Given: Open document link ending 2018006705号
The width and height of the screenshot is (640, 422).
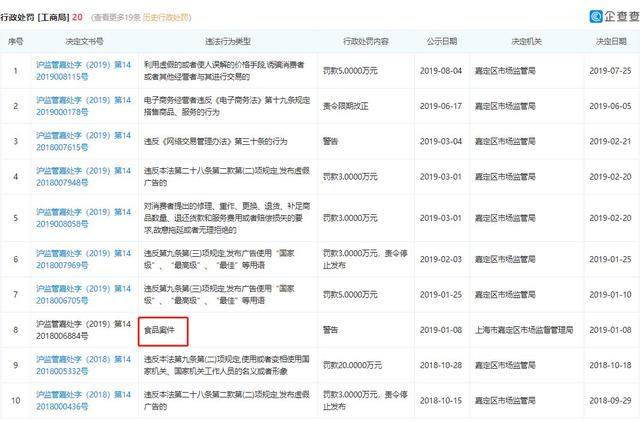Looking at the screenshot, I should pyautogui.click(x=83, y=295).
